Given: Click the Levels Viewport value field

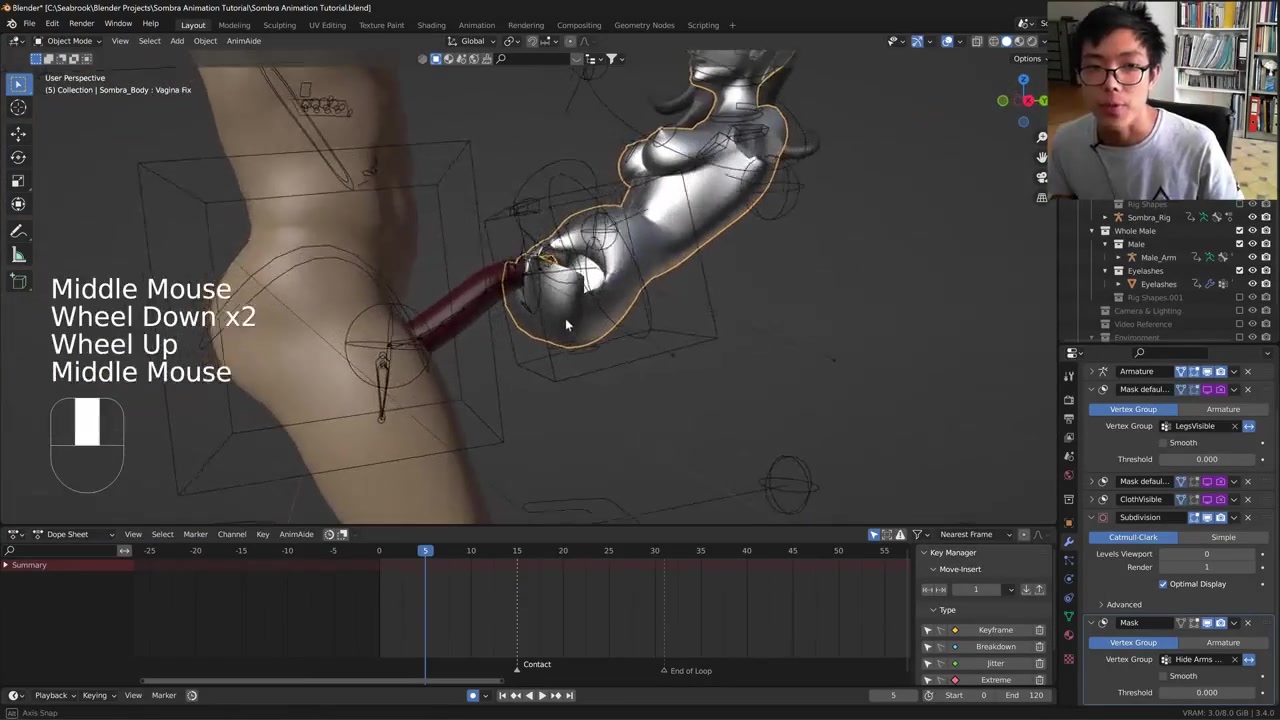Looking at the screenshot, I should (x=1206, y=554).
